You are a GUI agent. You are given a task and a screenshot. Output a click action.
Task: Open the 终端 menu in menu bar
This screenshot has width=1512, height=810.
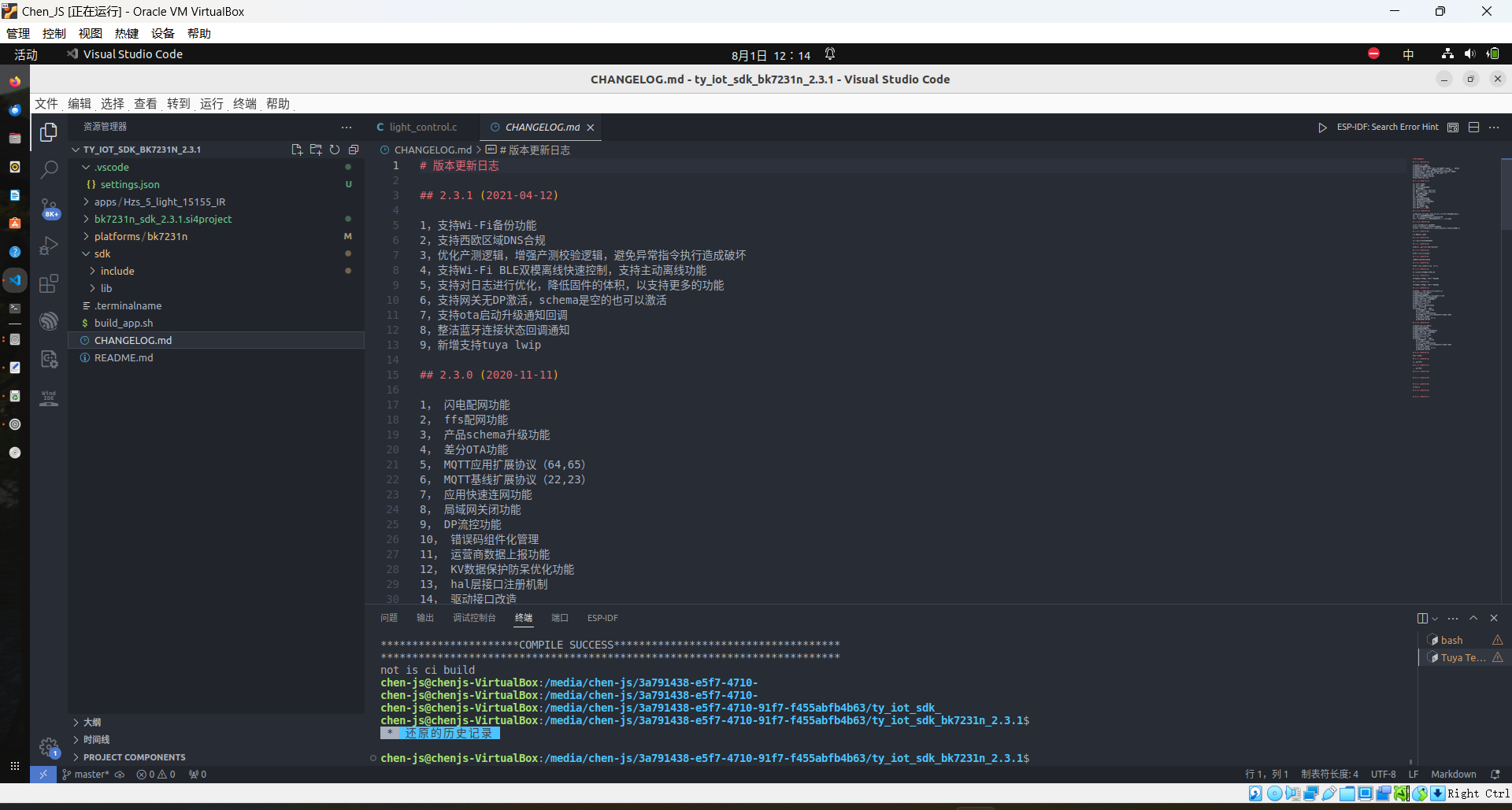(245, 104)
